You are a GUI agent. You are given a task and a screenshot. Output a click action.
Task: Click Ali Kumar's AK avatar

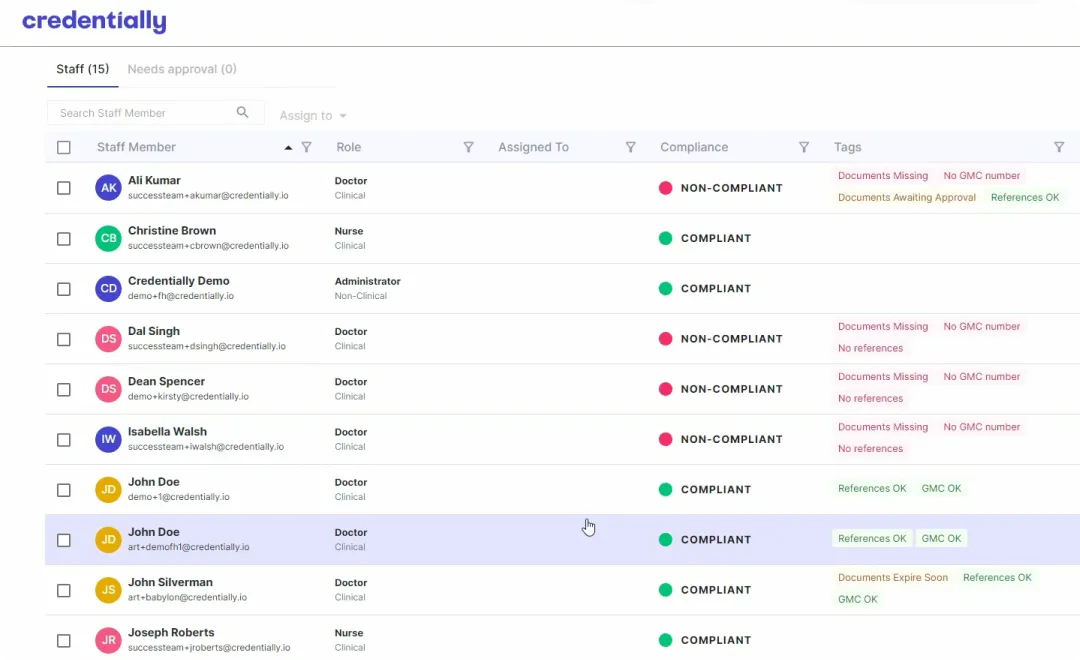click(108, 188)
